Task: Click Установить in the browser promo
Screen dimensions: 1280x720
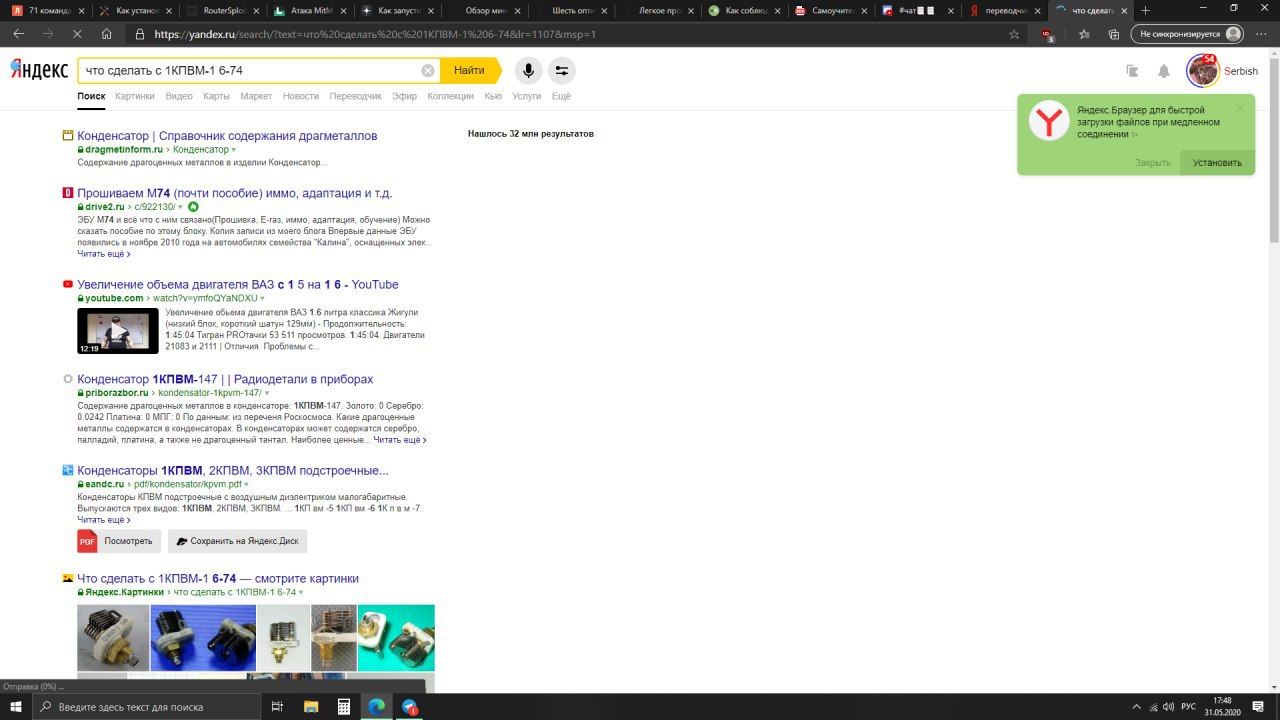Action: (x=1217, y=163)
